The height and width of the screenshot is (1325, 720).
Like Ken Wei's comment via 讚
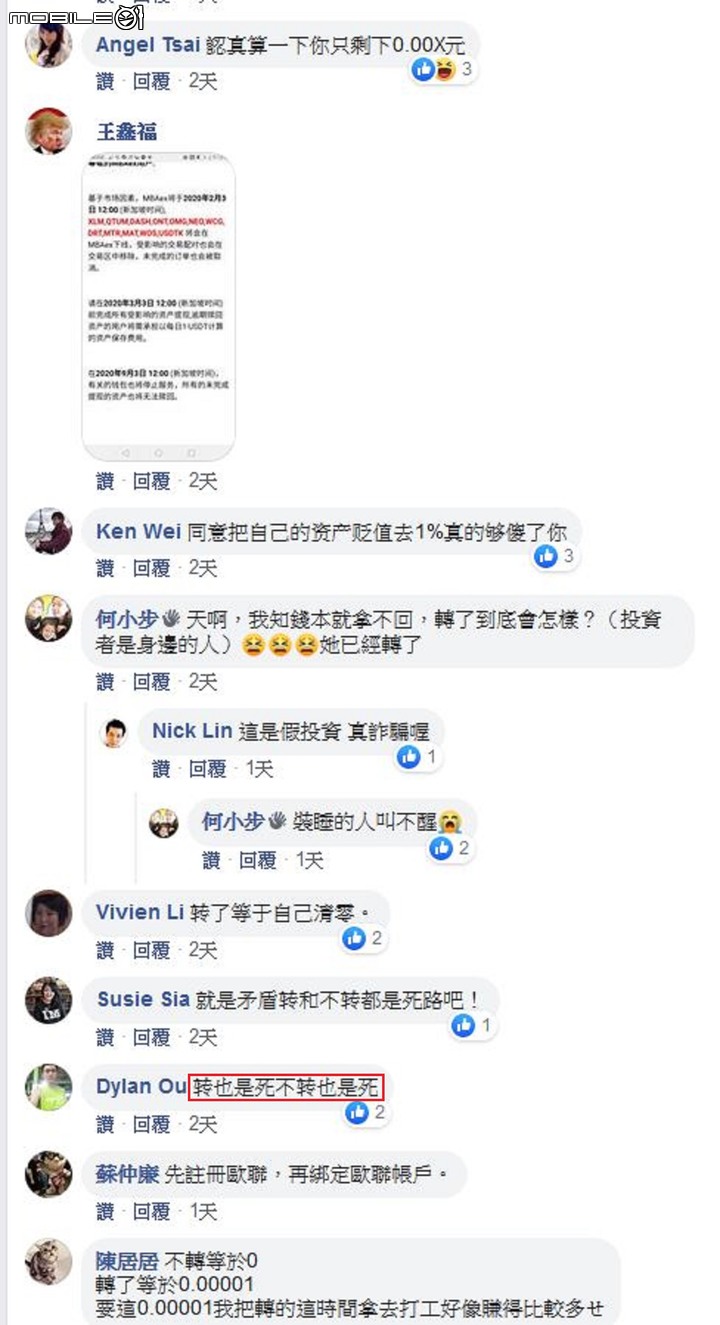tap(105, 568)
